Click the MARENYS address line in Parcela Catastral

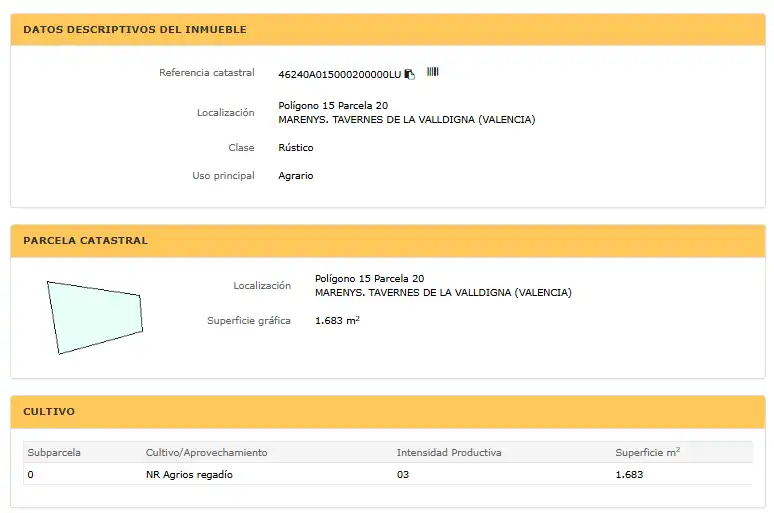443,293
